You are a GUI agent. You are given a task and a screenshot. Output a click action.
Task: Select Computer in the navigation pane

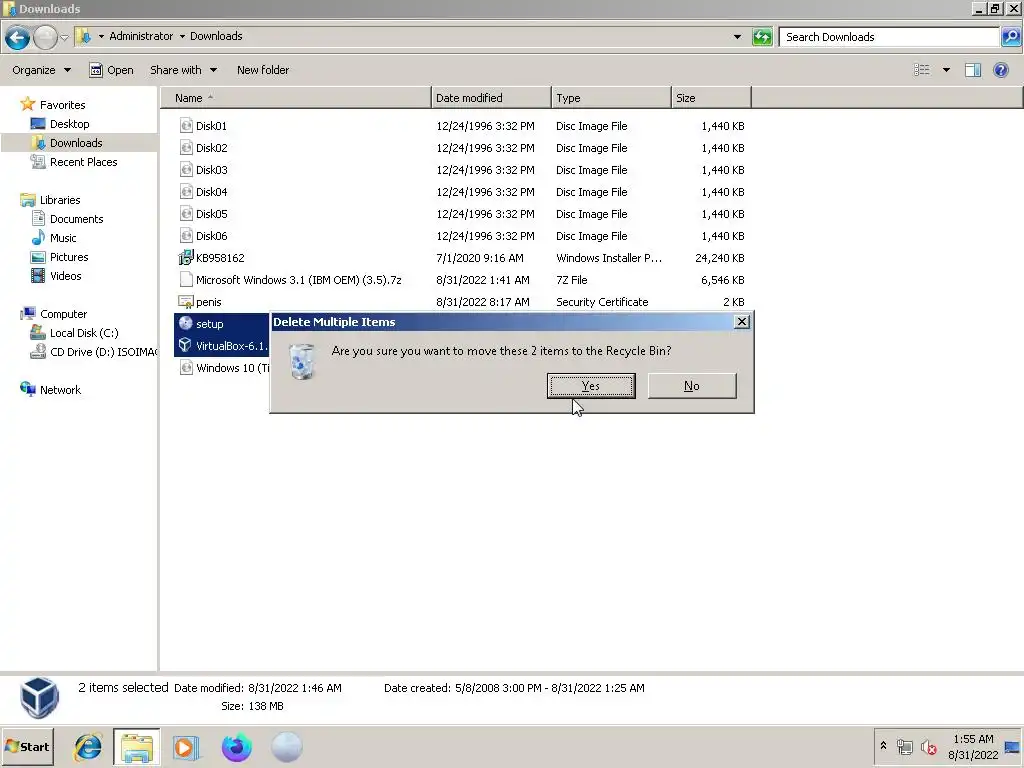[x=54, y=314]
